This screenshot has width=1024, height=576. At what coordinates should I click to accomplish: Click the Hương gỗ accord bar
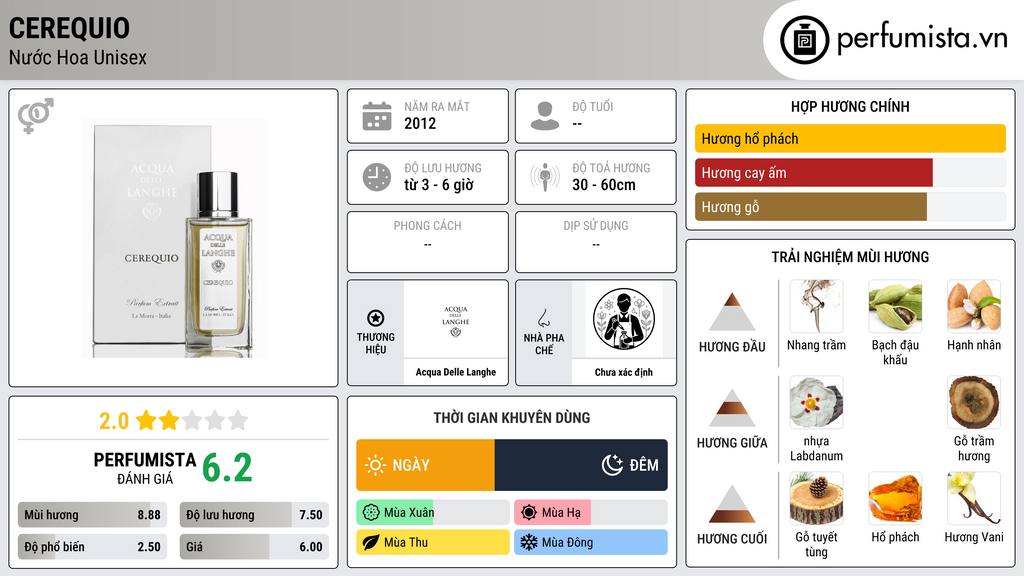pos(850,206)
